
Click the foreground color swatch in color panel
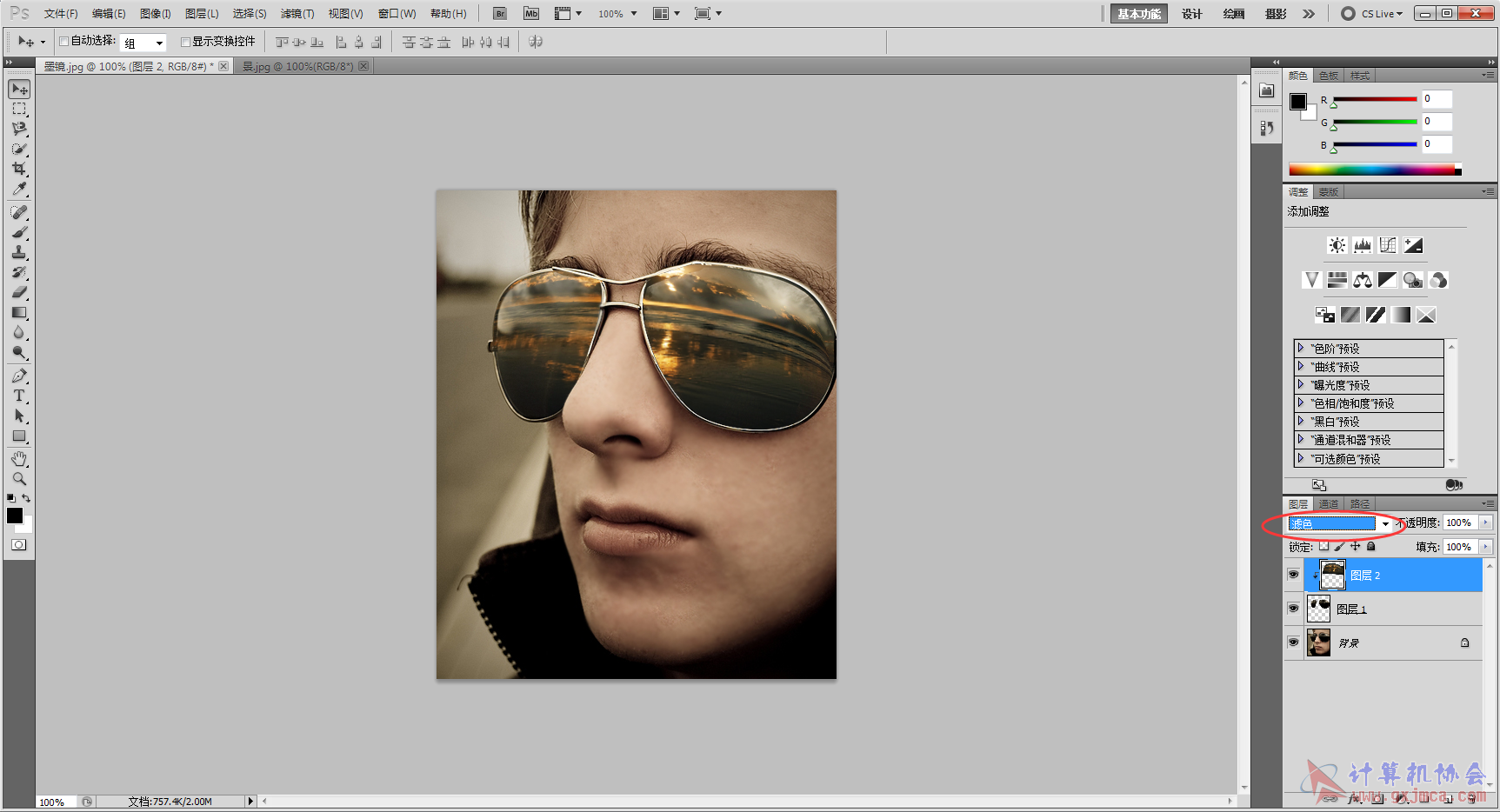point(1297,102)
